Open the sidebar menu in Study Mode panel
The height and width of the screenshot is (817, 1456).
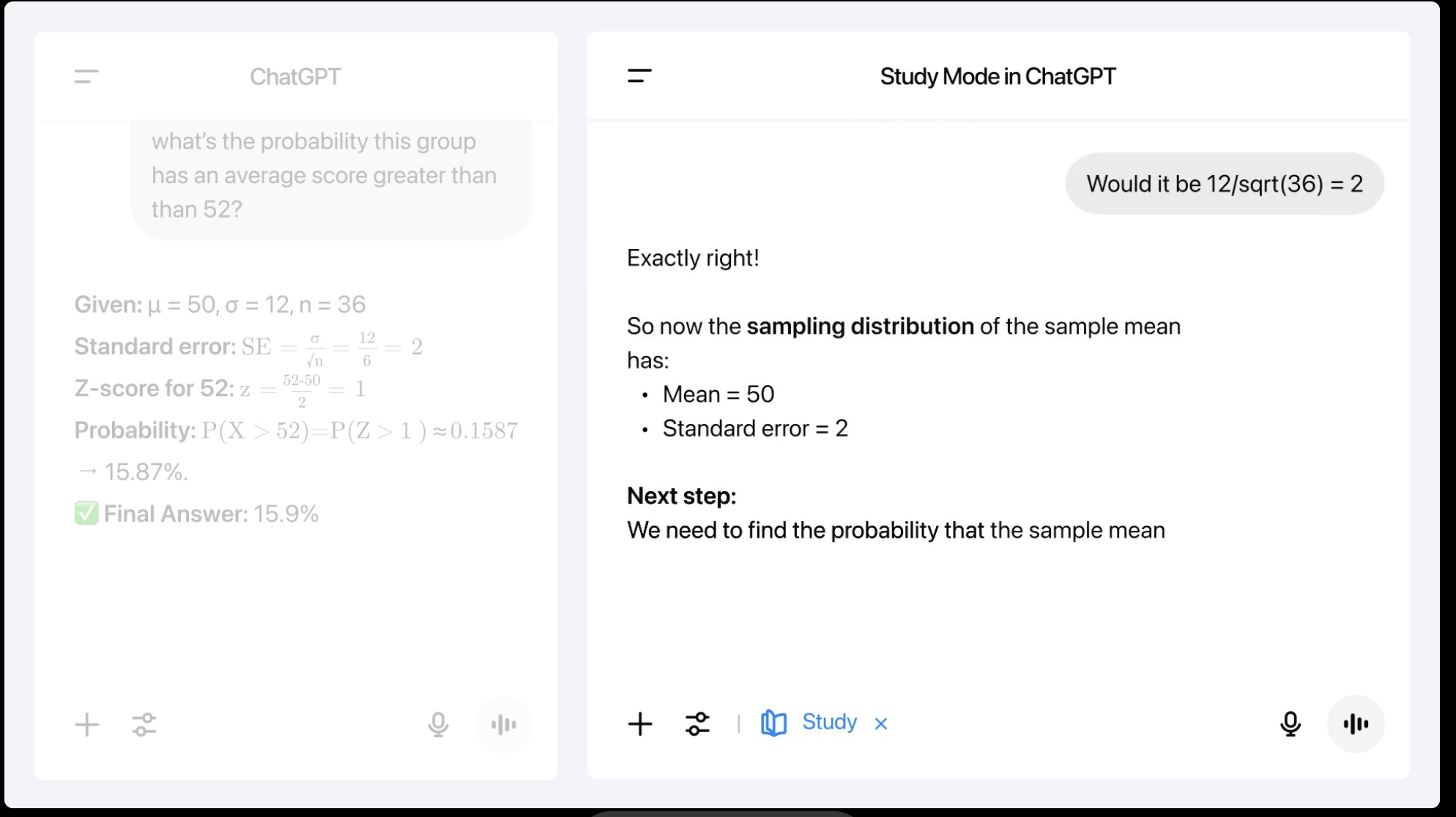pyautogui.click(x=639, y=75)
